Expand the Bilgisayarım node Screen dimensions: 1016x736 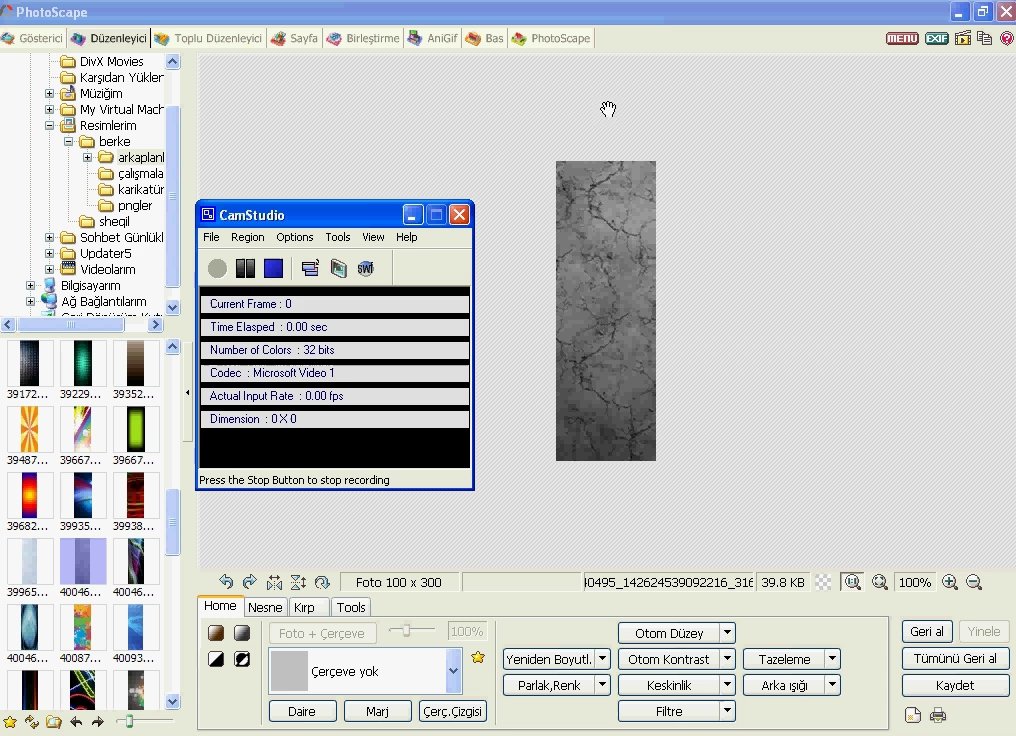30,285
